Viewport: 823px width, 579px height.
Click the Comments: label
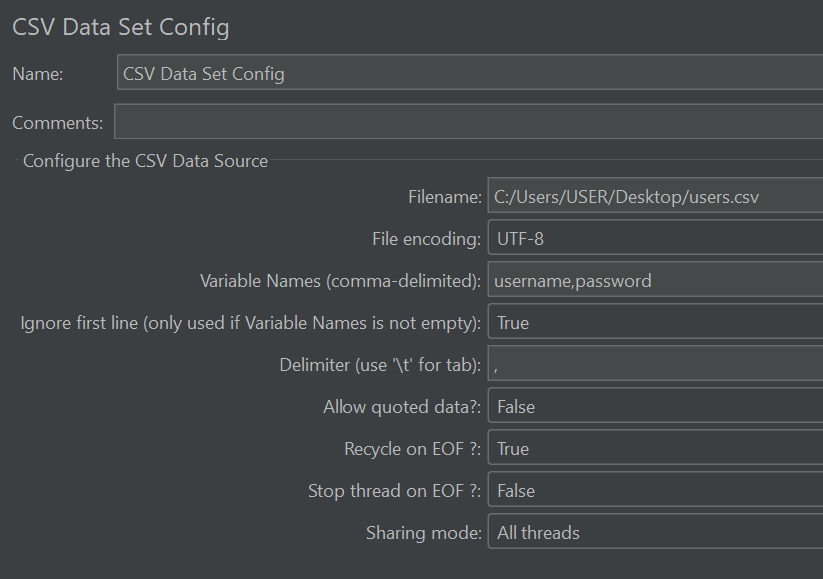tap(58, 123)
